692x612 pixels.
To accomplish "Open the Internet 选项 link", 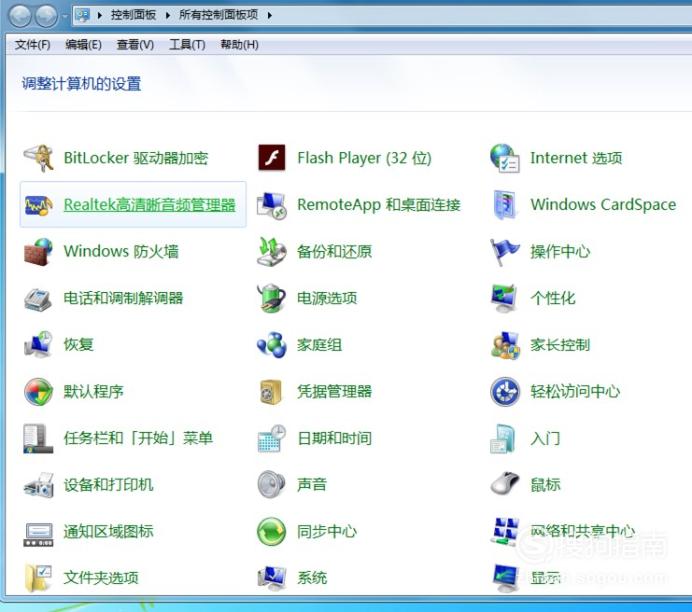I will (576, 158).
